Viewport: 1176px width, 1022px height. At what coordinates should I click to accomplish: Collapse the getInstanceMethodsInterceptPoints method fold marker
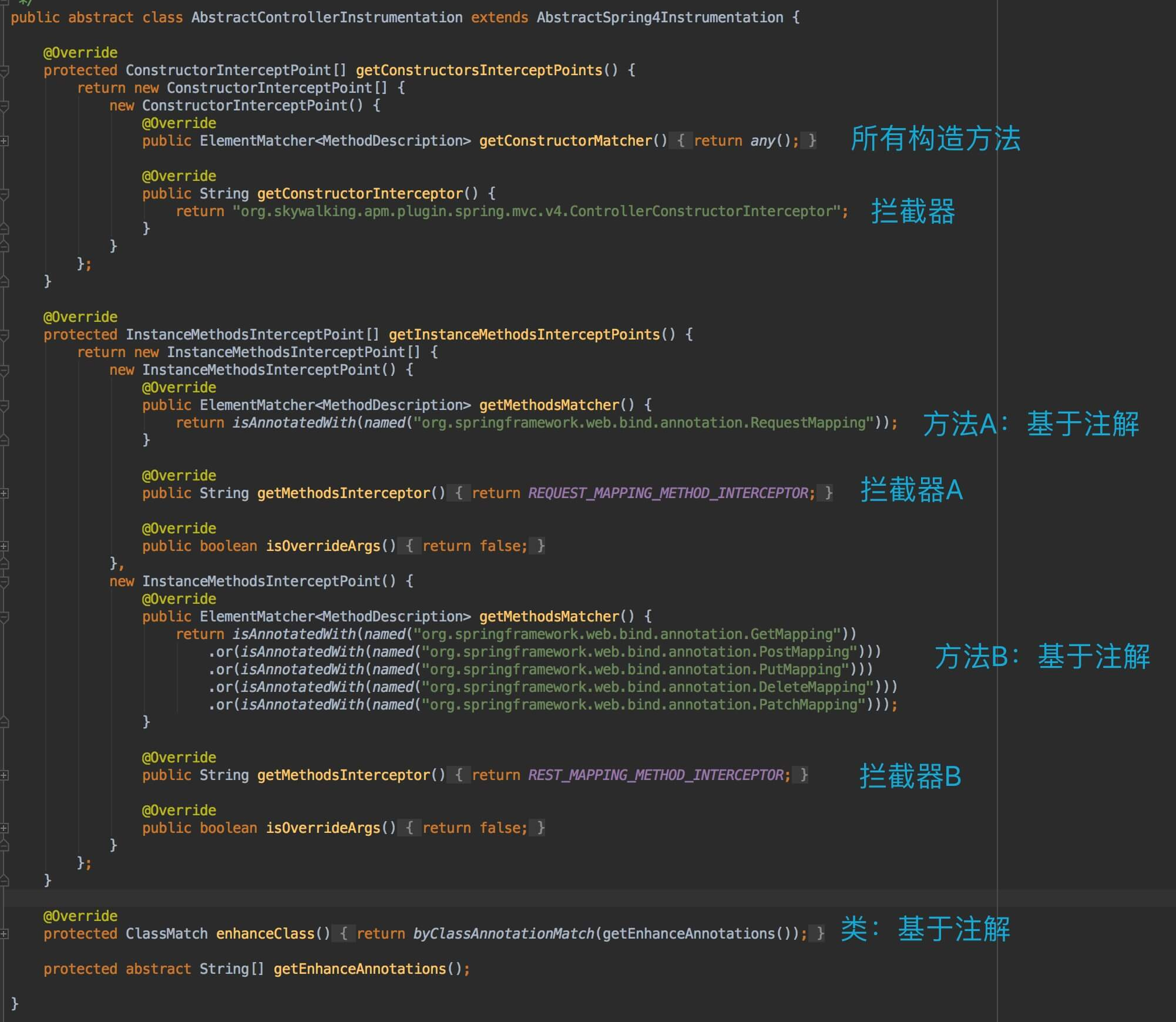coord(4,335)
